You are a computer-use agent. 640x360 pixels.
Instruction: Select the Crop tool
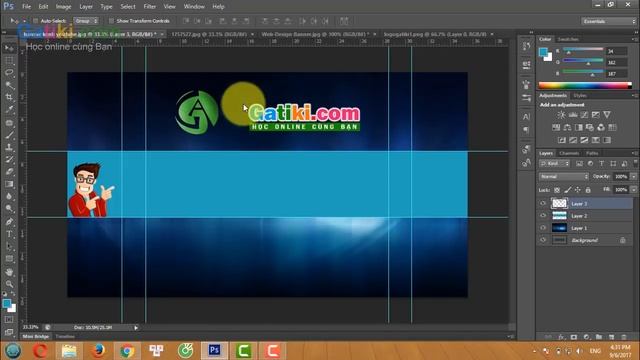9,97
